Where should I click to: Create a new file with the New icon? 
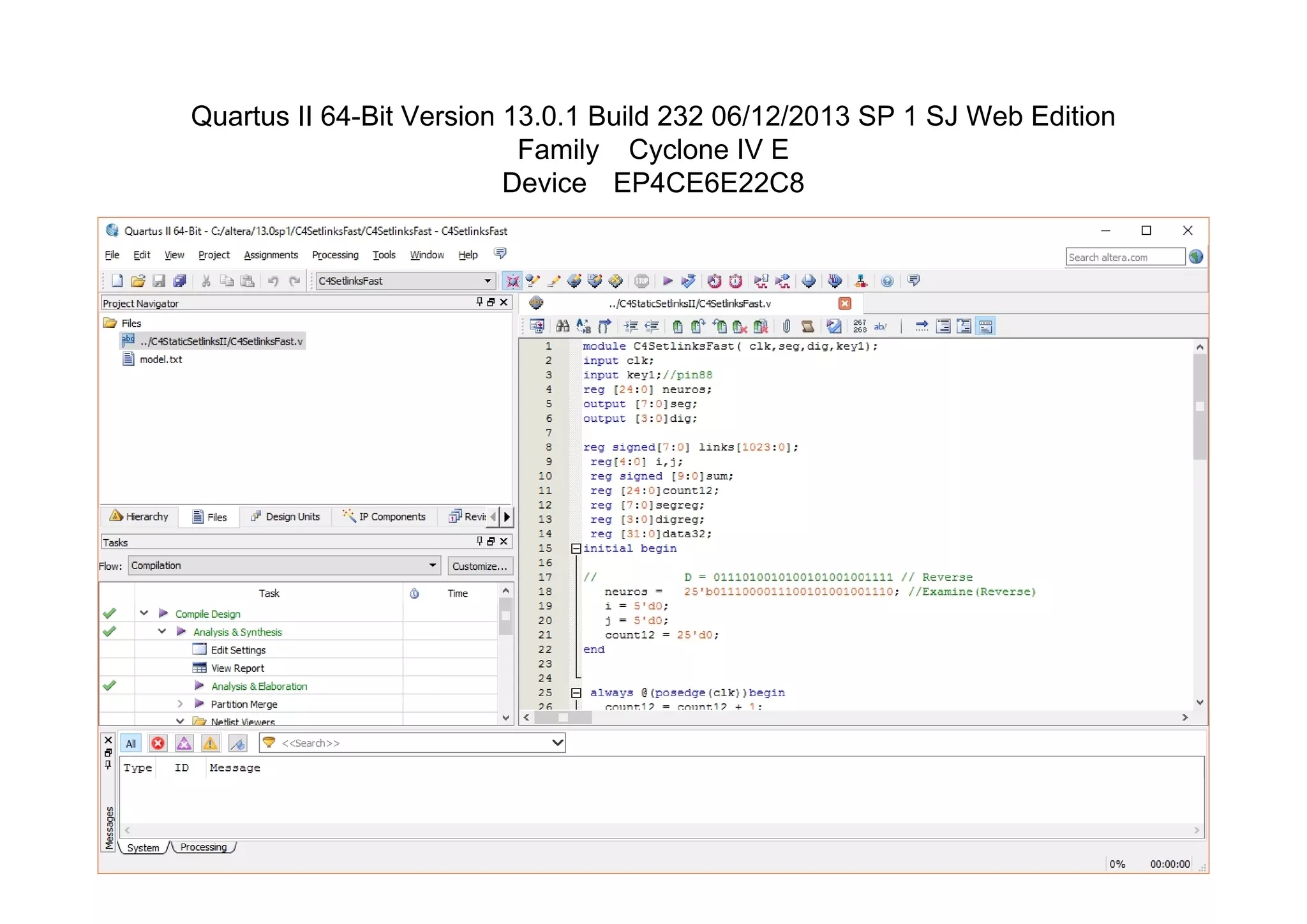point(117,281)
